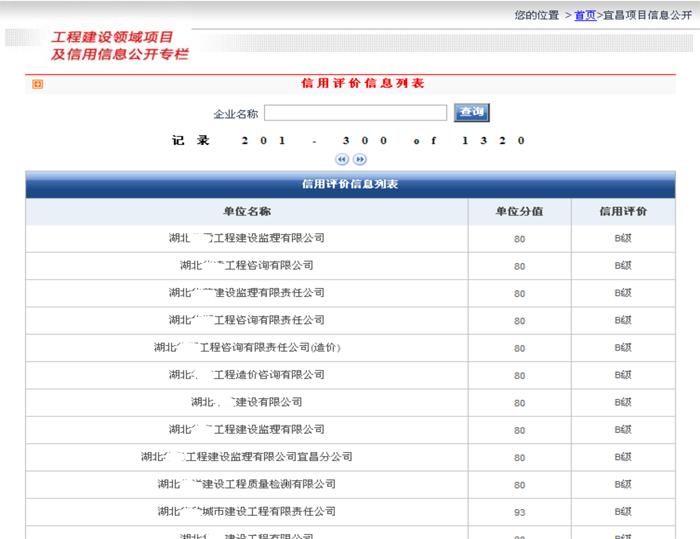Open the 首页 breadcrumb link
Viewport: 700px width, 539px height.
(x=585, y=15)
